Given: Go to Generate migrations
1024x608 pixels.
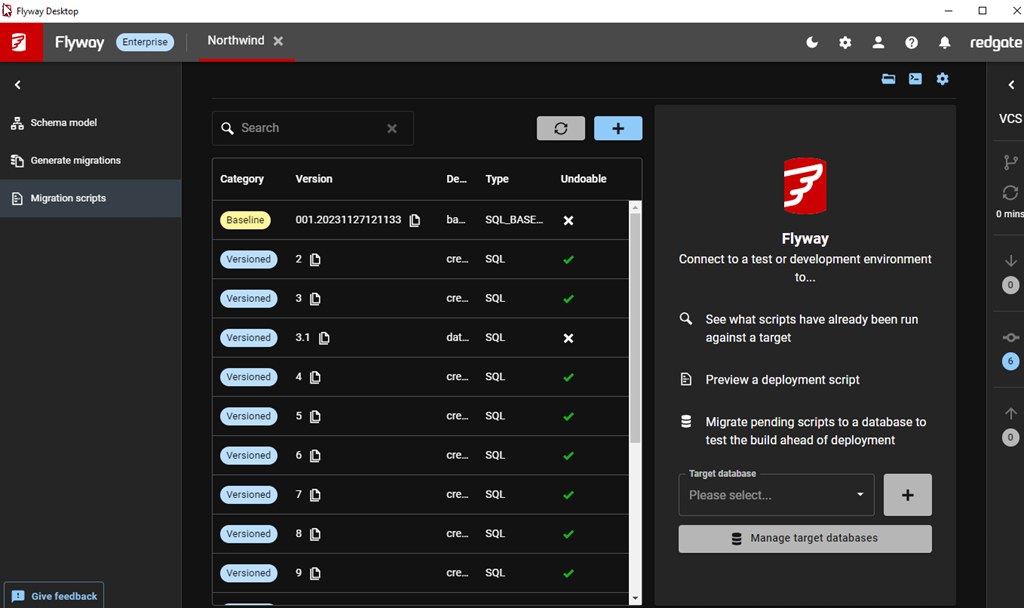Looking at the screenshot, I should click(75, 160).
